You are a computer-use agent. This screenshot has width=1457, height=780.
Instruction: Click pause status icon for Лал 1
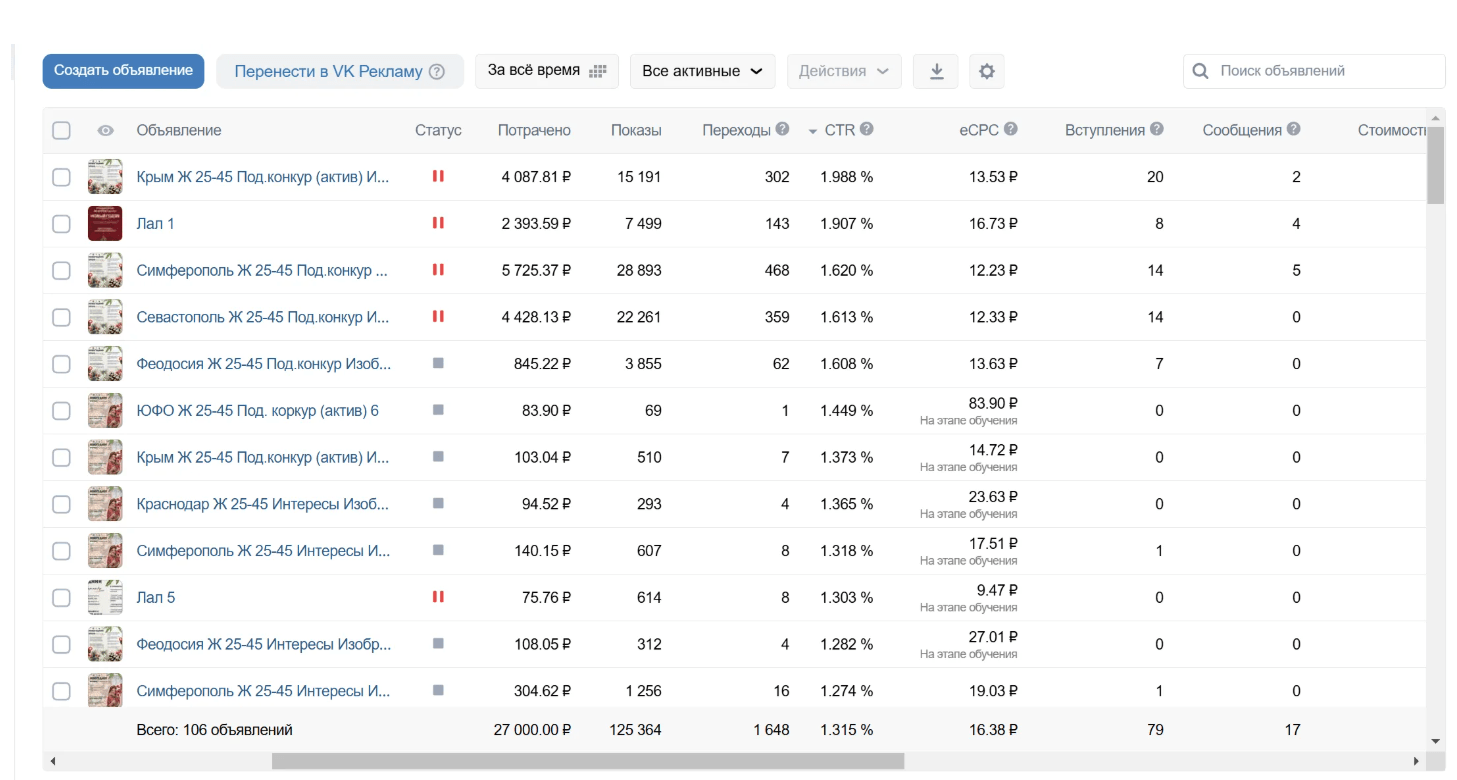click(x=438, y=223)
